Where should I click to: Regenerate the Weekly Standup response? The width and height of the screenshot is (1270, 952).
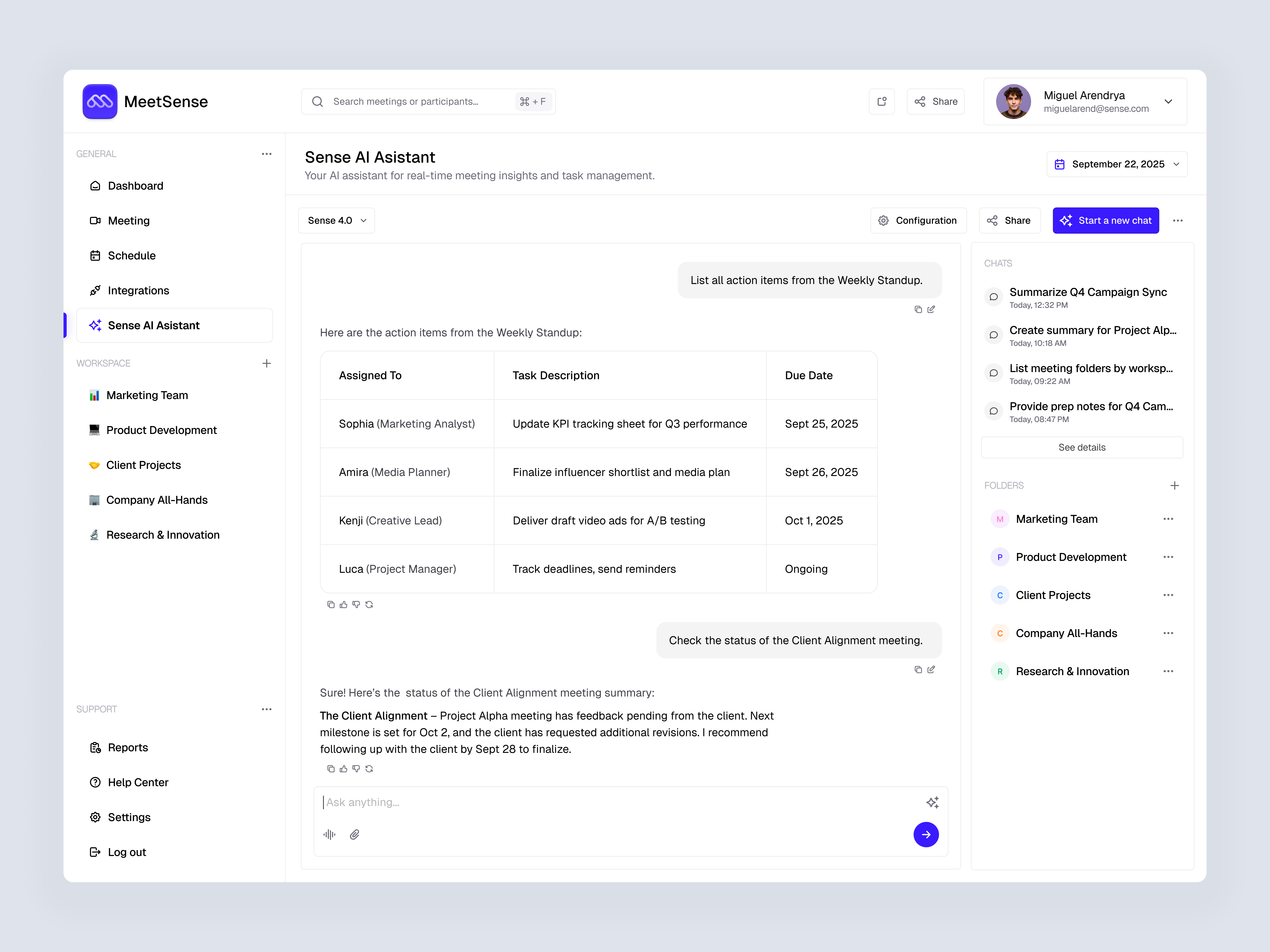point(369,604)
